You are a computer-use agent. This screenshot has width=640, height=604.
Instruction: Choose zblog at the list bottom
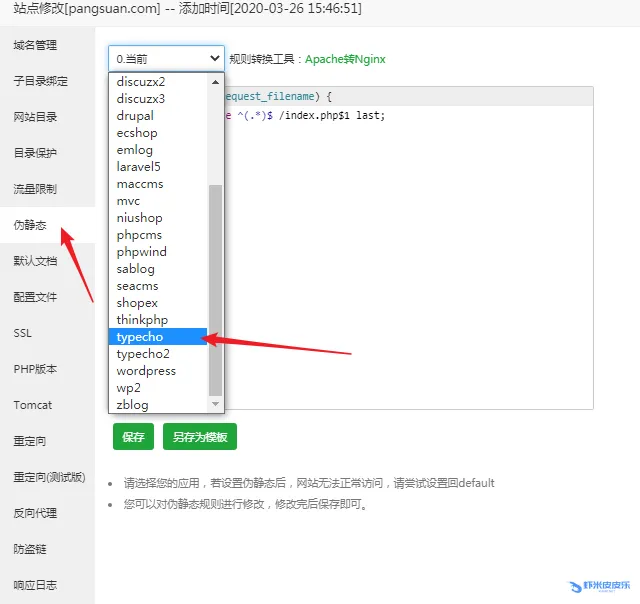[x=132, y=404]
